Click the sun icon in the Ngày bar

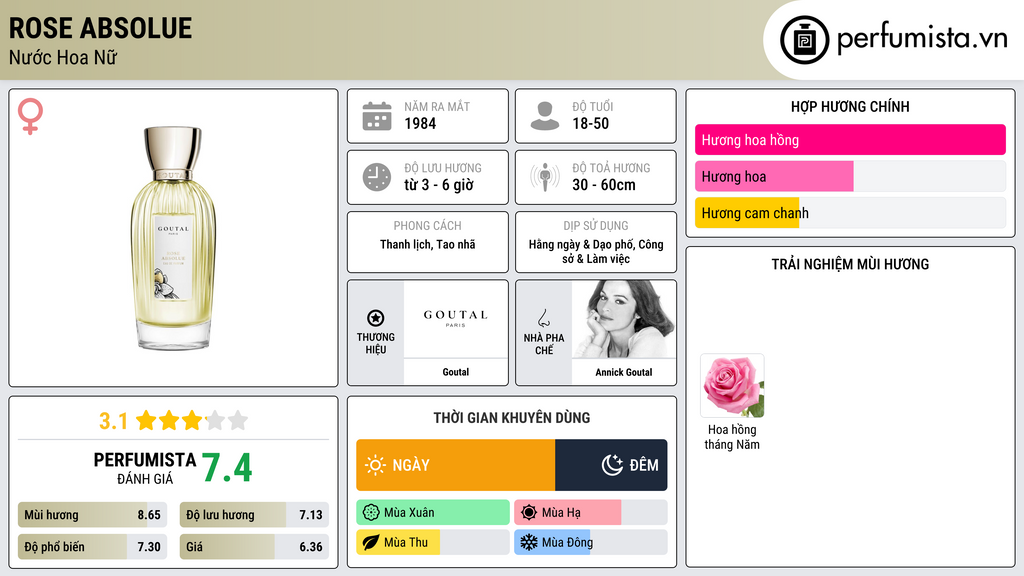click(375, 465)
